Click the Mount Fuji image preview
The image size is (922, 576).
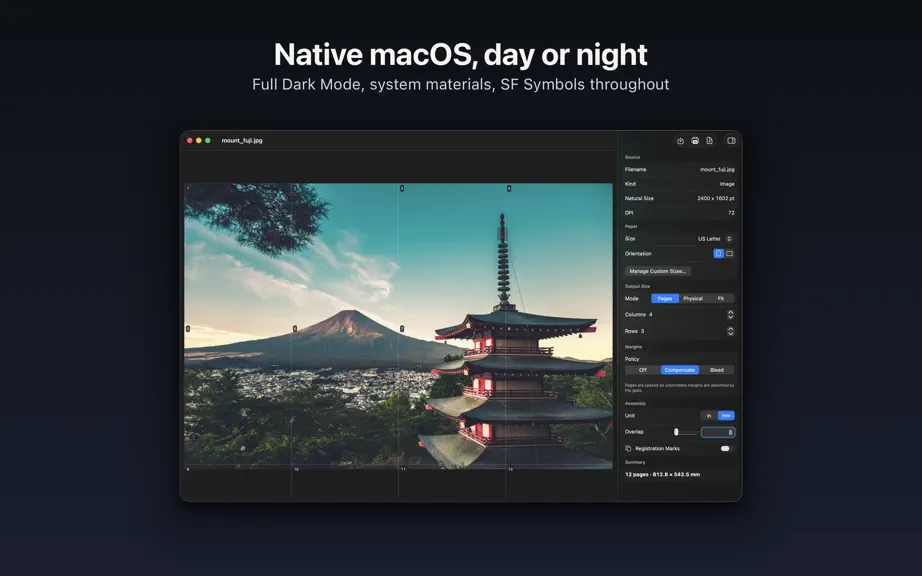398,326
